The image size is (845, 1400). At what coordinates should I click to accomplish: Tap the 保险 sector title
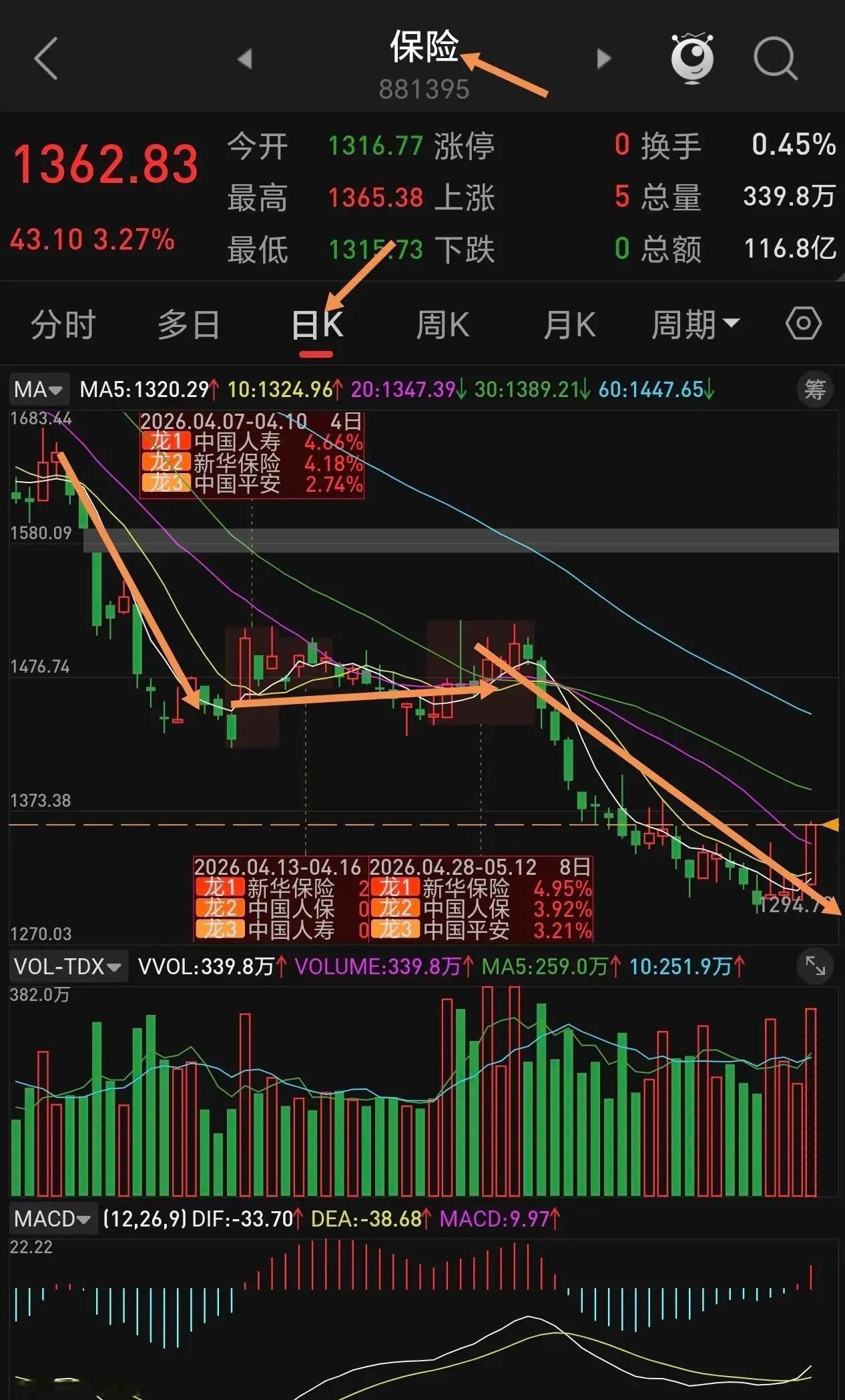425,47
